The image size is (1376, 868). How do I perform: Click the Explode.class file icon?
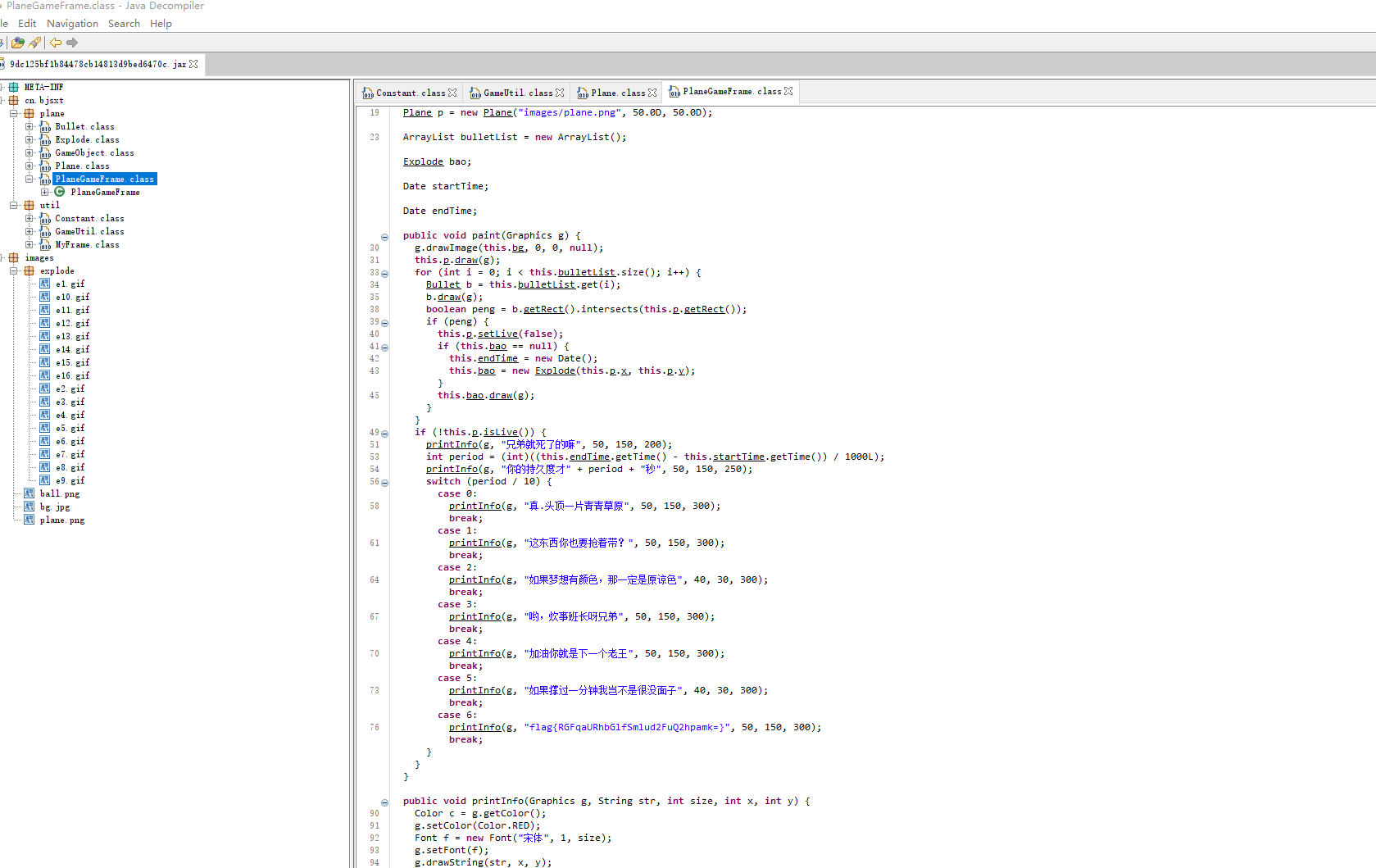[45, 140]
